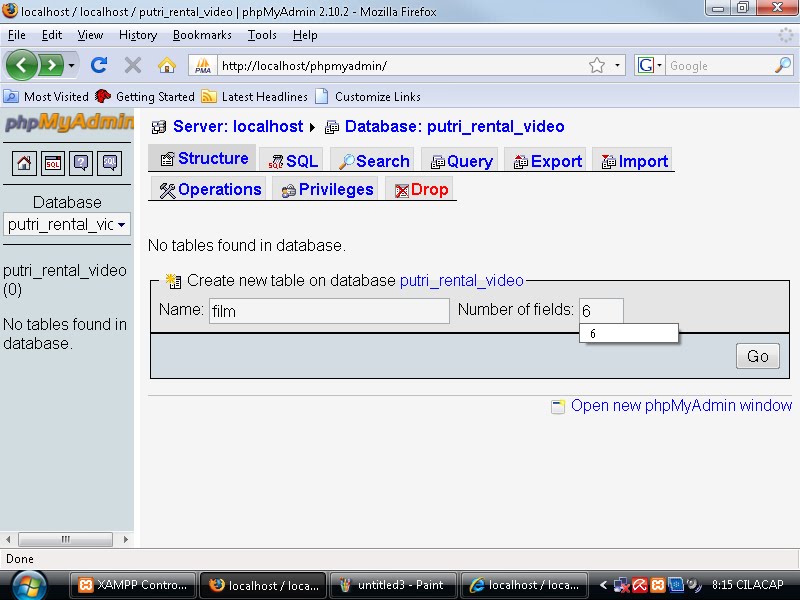
Task: Switch to the Export tab
Action: pyautogui.click(x=547, y=161)
